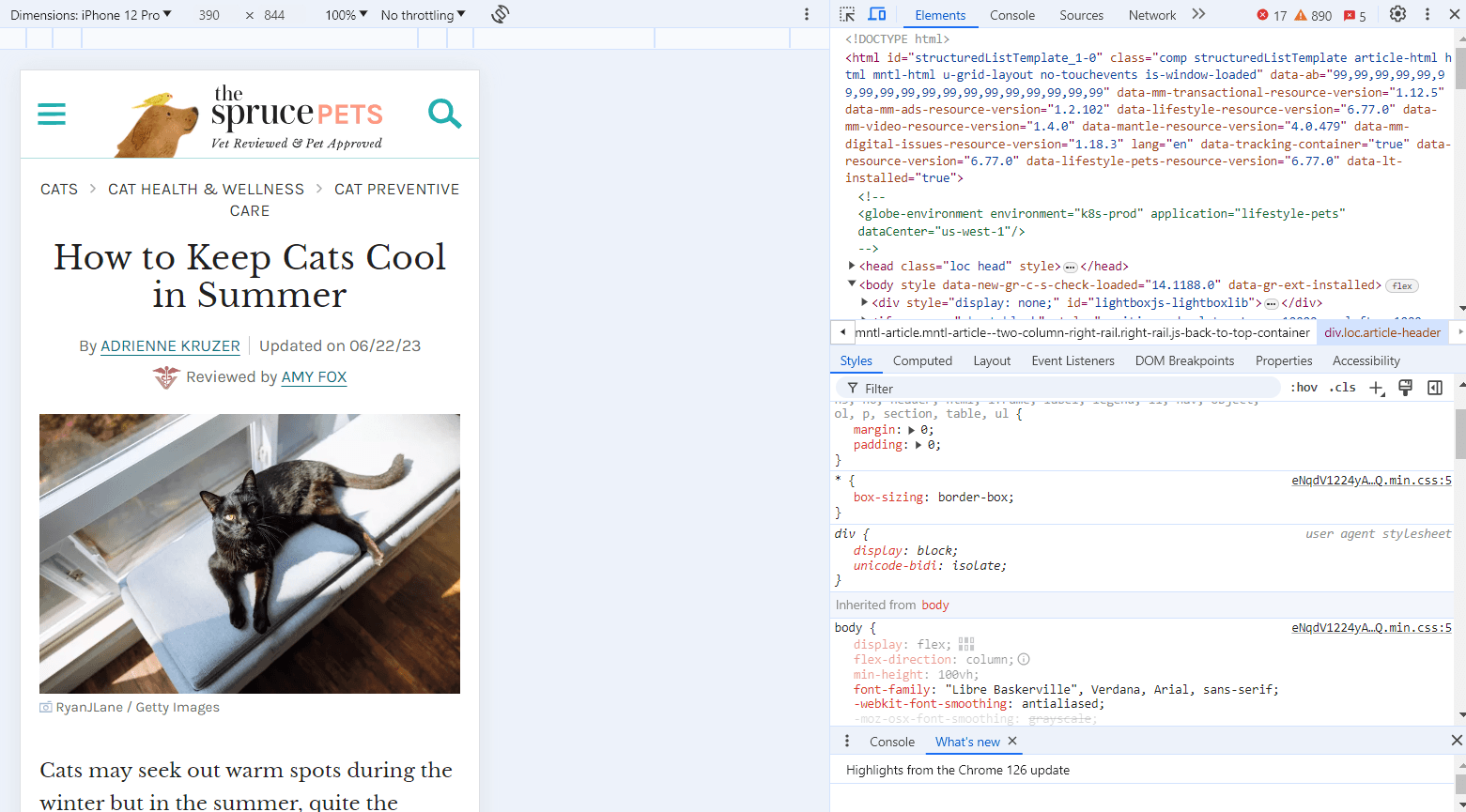Select the Styles tab

pos(856,360)
